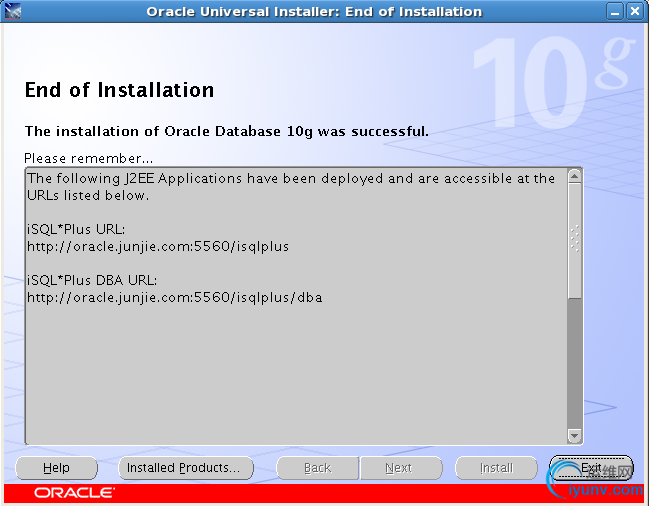Close the Oracle Universal Installer window
The image size is (649, 506).
coord(635,11)
